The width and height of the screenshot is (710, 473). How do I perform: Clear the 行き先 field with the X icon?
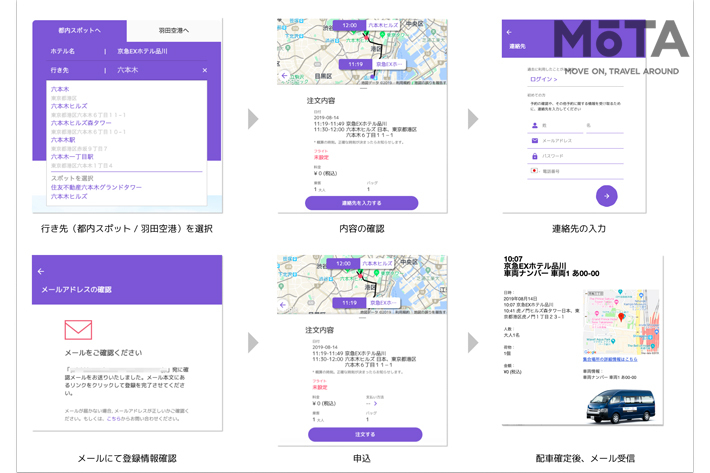click(205, 70)
